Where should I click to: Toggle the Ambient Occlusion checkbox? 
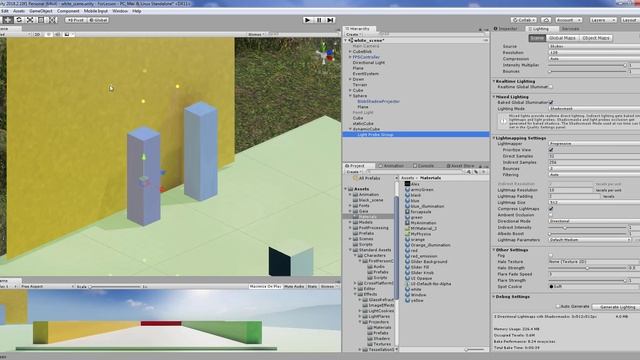(x=551, y=215)
